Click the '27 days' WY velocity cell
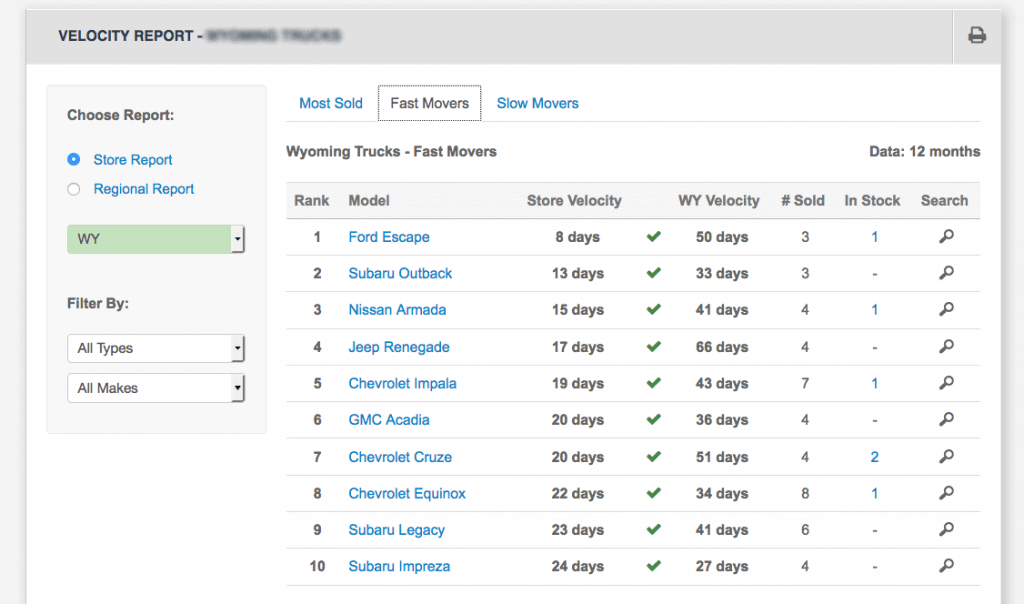1024x604 pixels. (722, 567)
